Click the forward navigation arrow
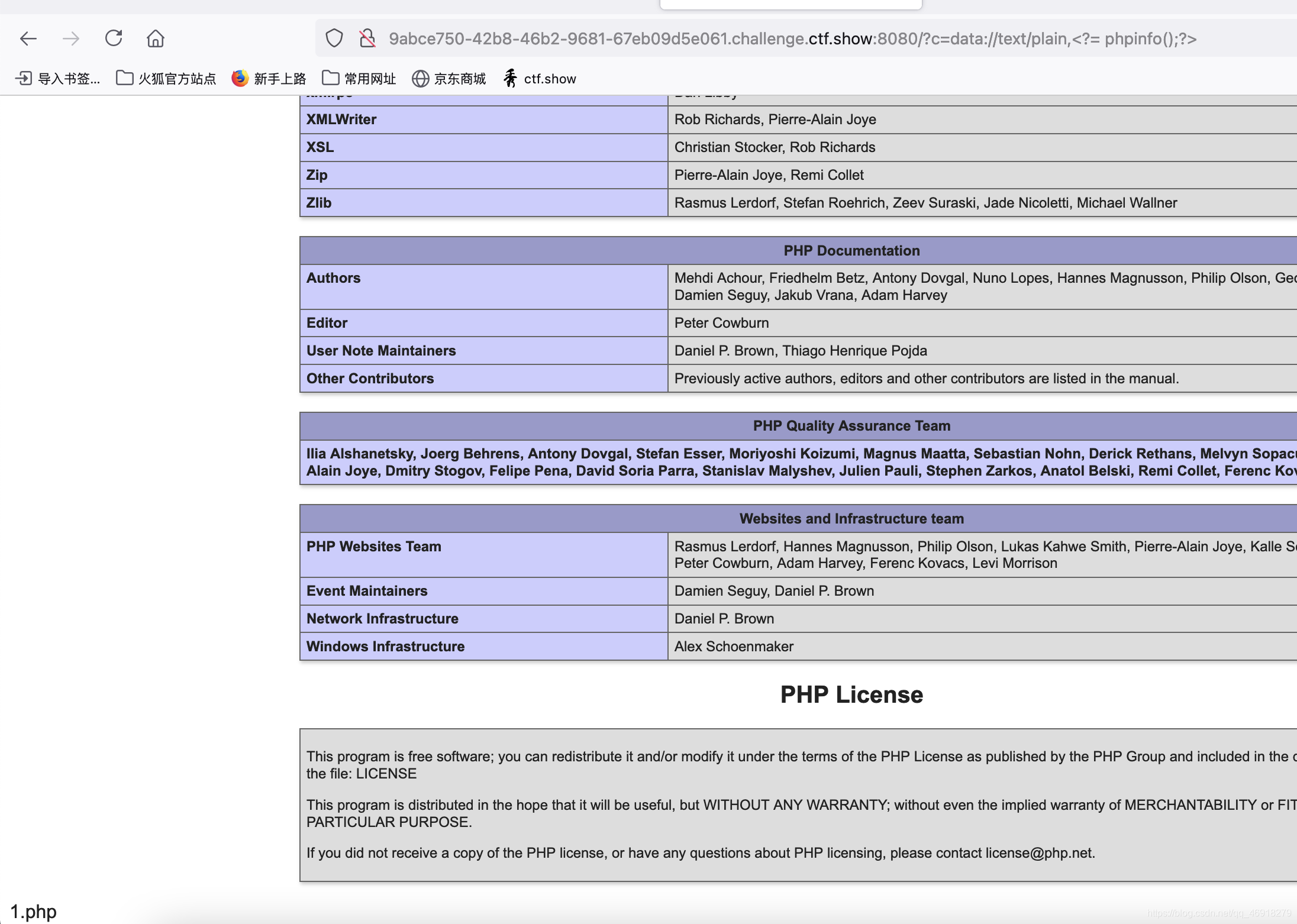This screenshot has height=924, width=1297. (x=71, y=39)
